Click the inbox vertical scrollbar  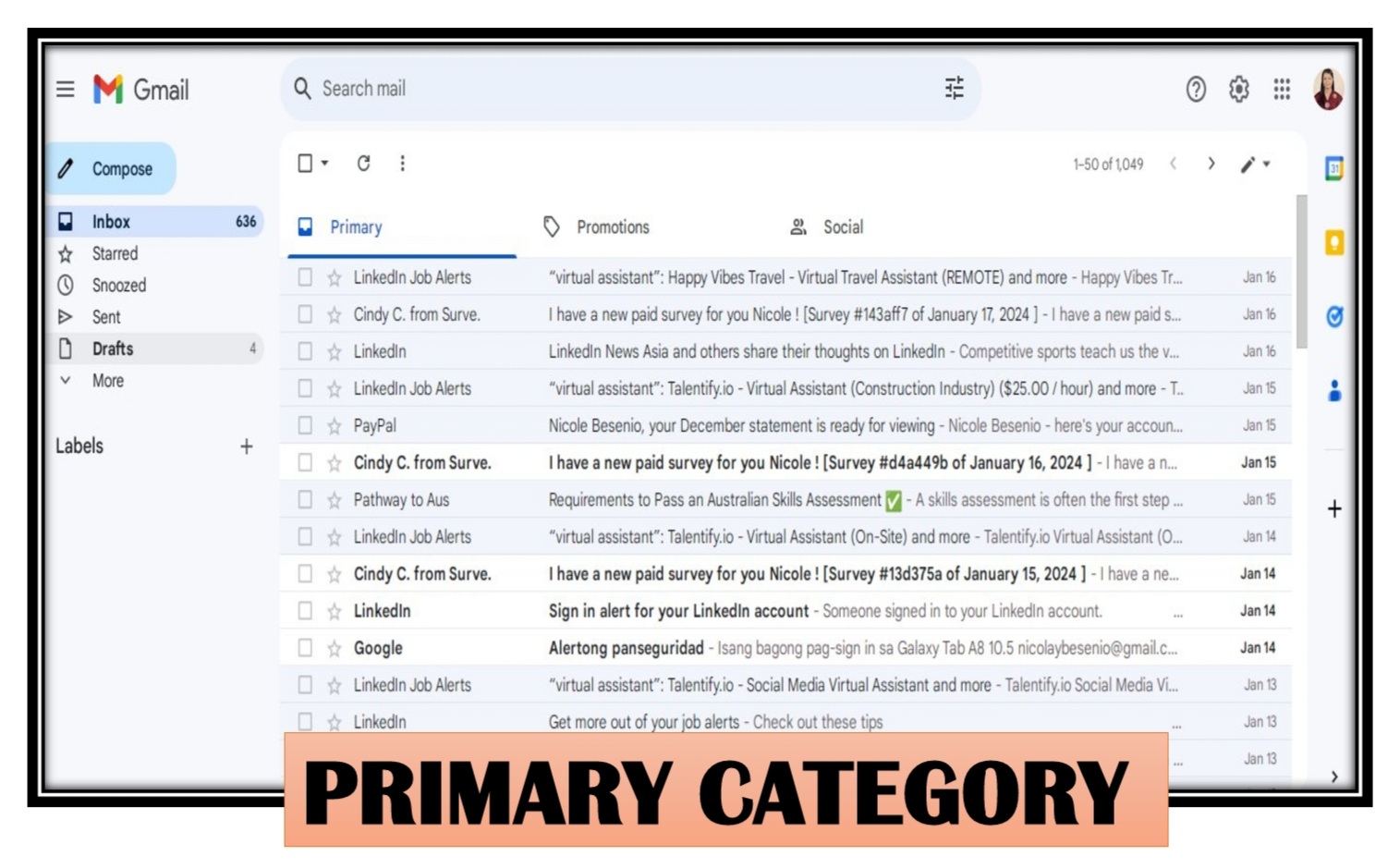click(x=1301, y=272)
